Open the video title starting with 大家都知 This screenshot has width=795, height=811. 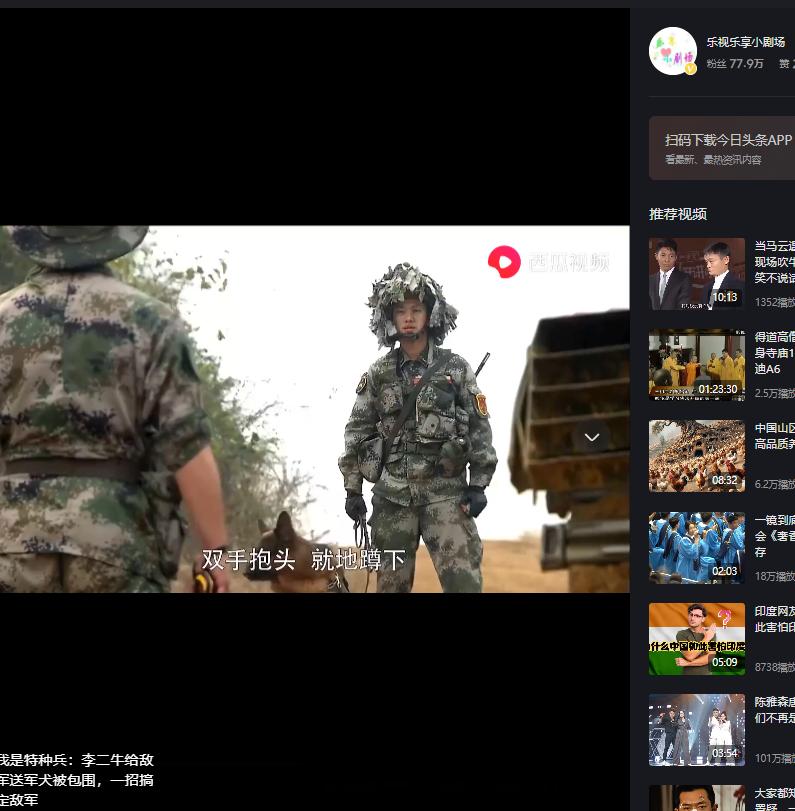pyautogui.click(x=774, y=799)
